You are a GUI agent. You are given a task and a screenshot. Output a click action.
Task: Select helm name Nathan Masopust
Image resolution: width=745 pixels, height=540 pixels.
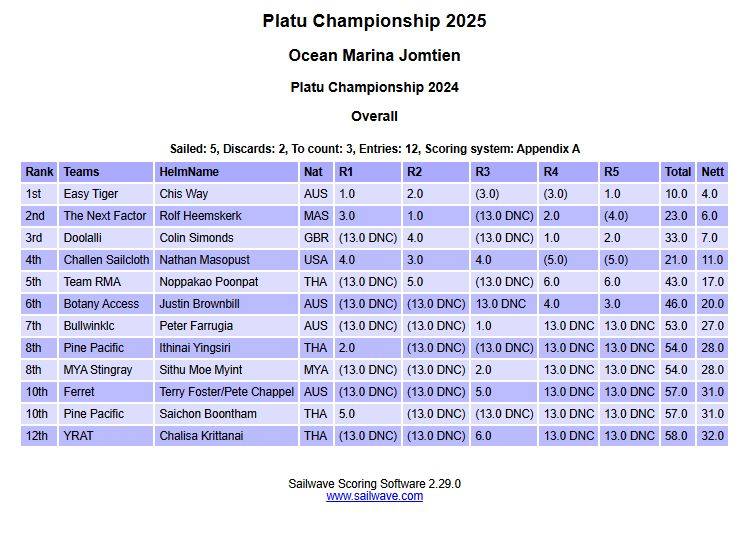(203, 260)
